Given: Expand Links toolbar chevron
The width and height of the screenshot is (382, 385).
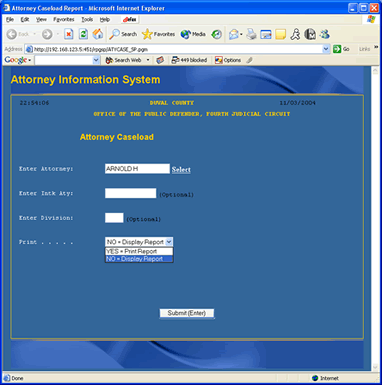Looking at the screenshot, I should (376, 47).
